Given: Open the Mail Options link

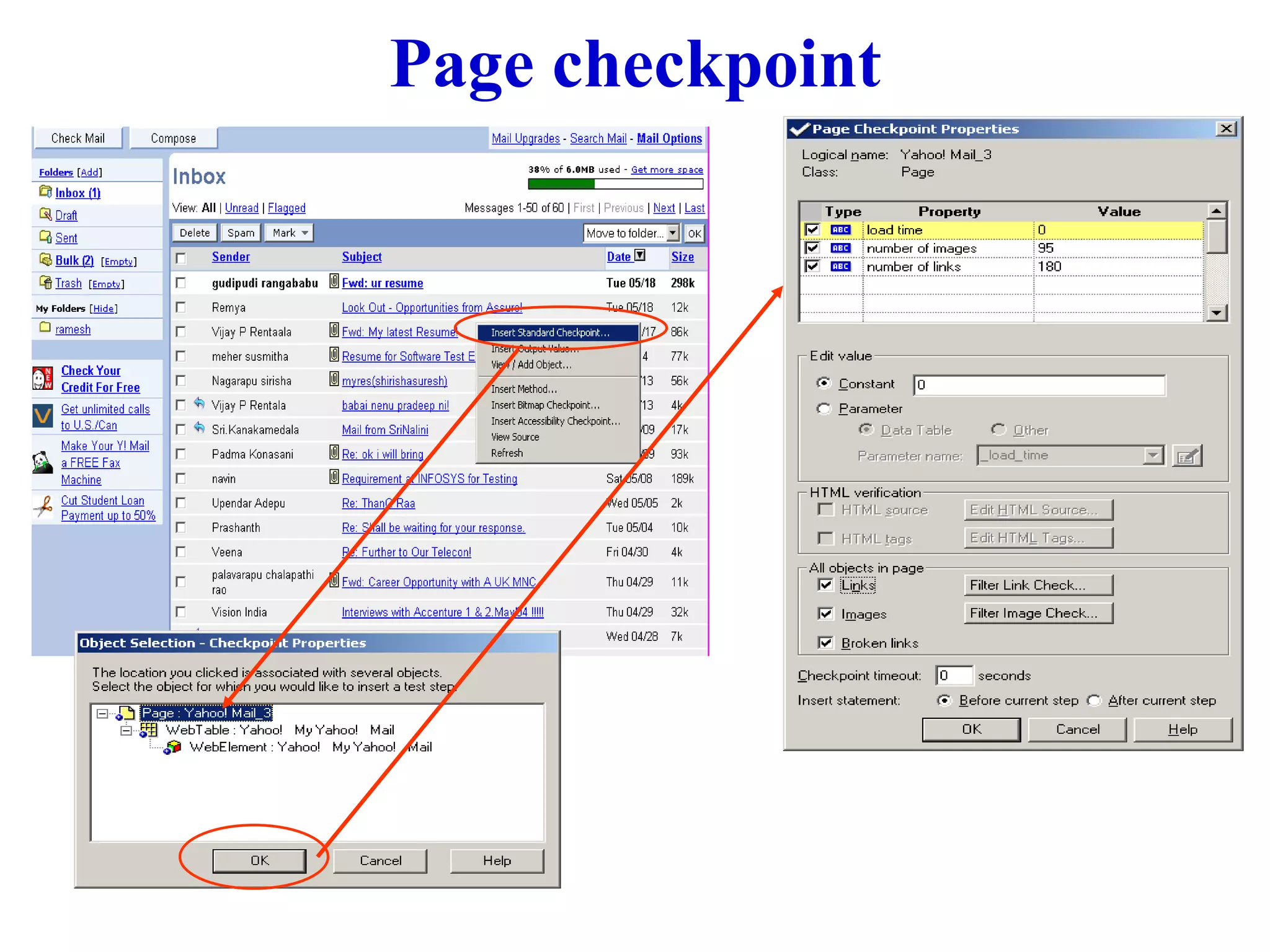Looking at the screenshot, I should pyautogui.click(x=669, y=139).
